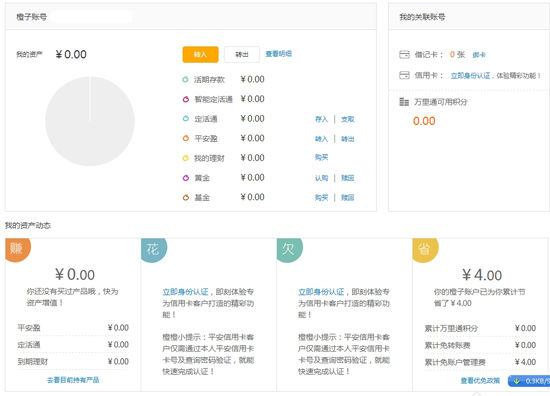This screenshot has height=396, width=550.
Task: Click the orange circle icon beside 平安盈
Action: point(186,139)
